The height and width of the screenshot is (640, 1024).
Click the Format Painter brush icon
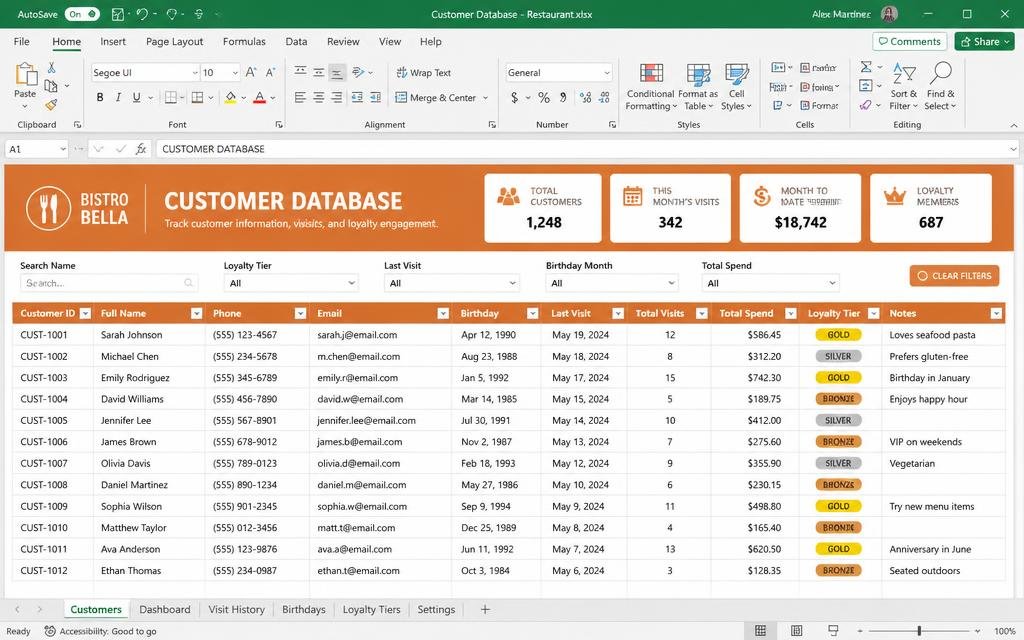coord(52,104)
